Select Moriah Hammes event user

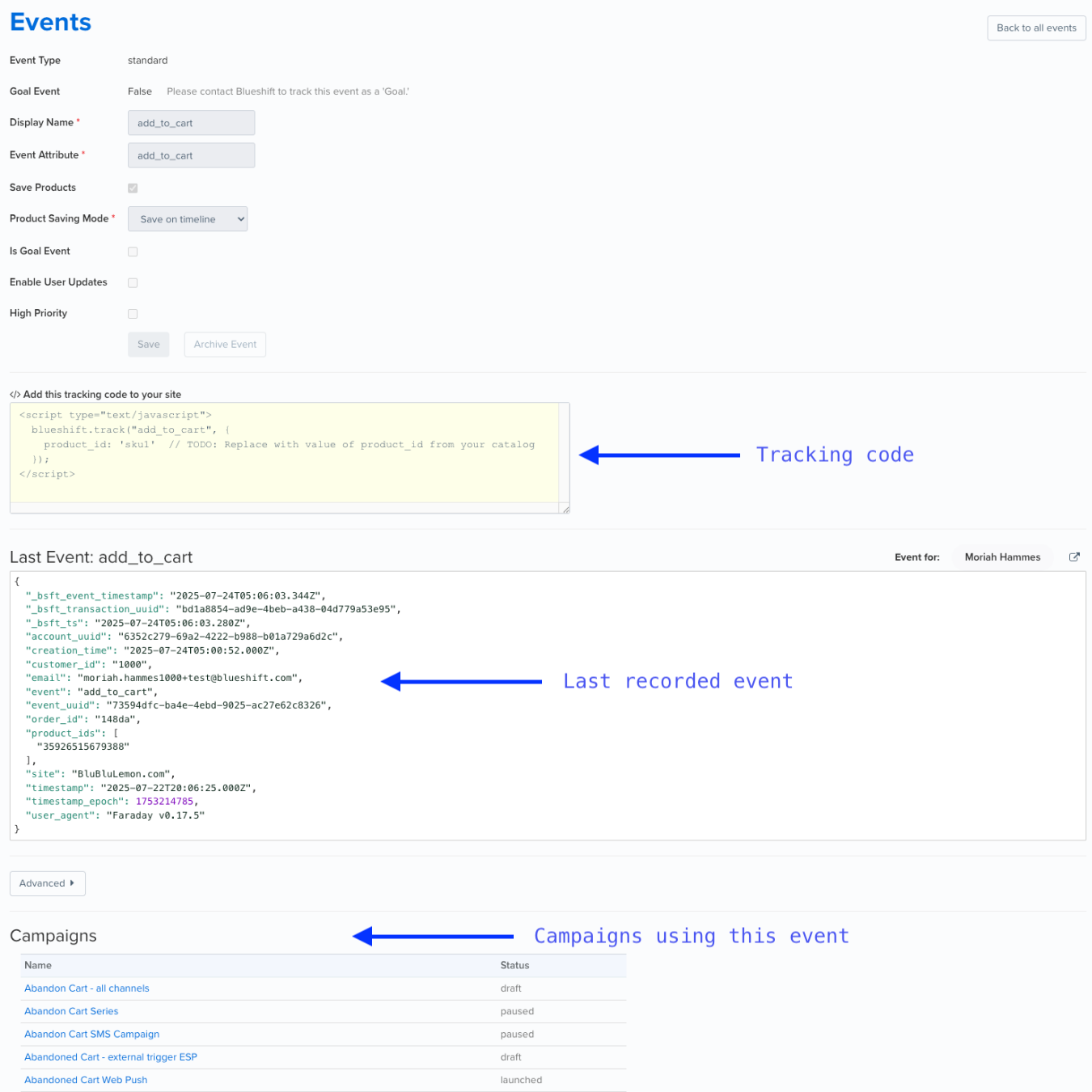point(1002,557)
